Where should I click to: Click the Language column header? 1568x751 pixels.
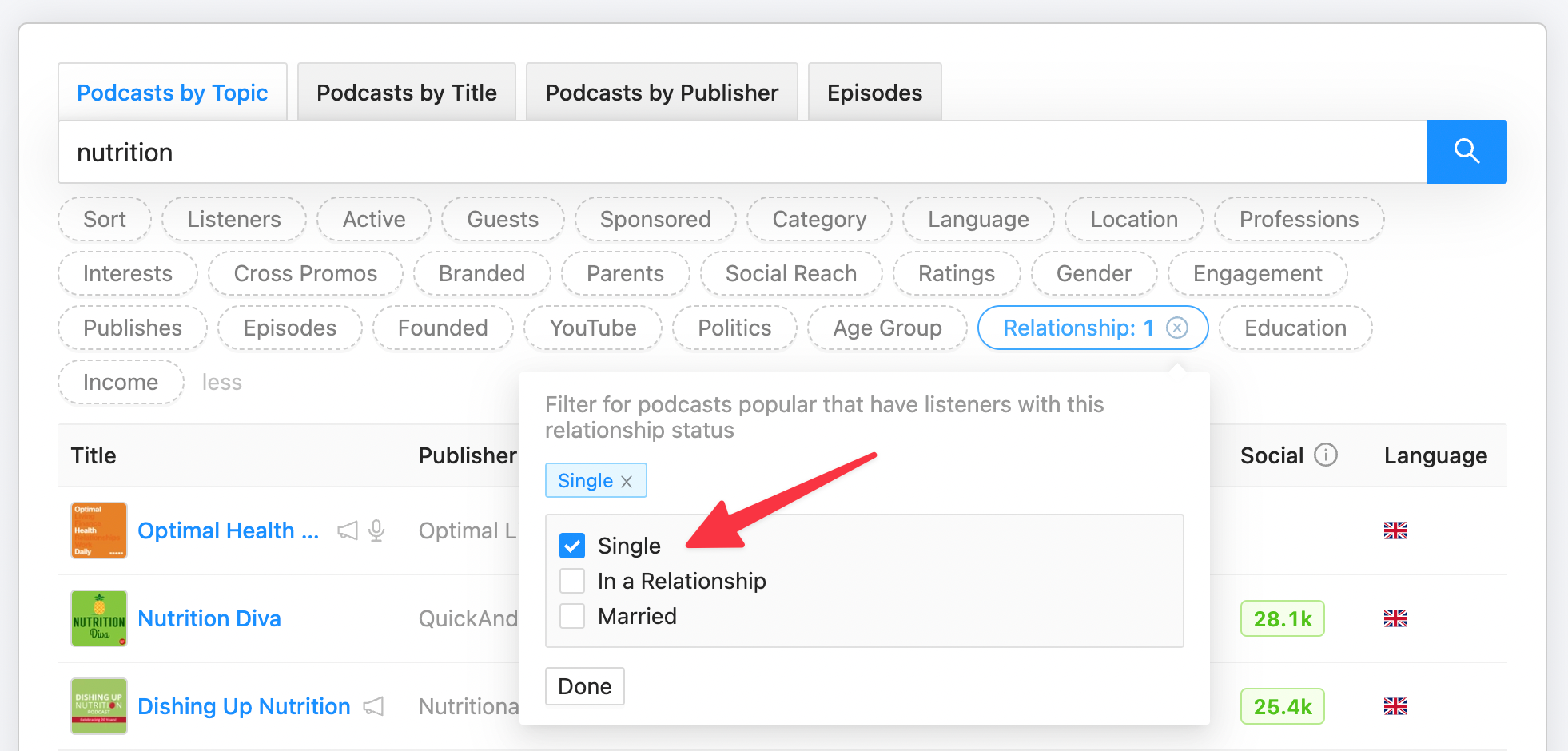point(1435,455)
